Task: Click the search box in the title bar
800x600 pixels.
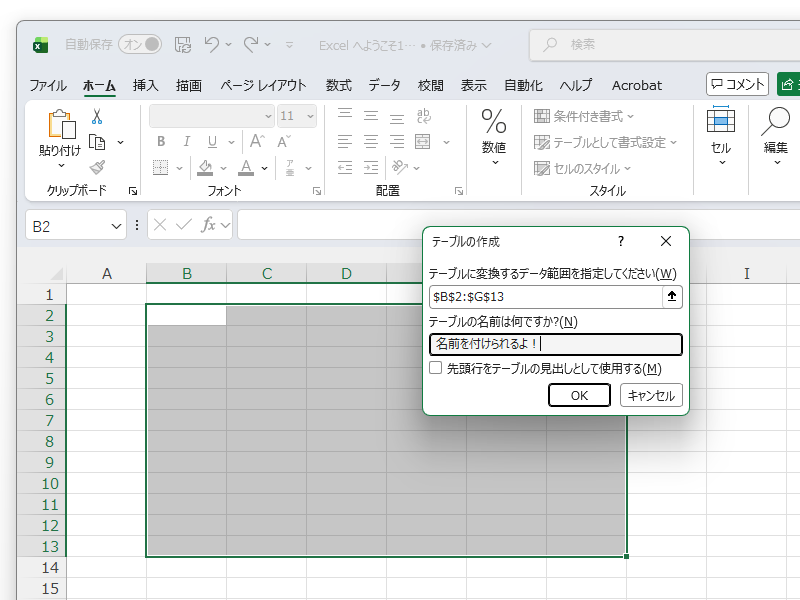Action: click(665, 45)
